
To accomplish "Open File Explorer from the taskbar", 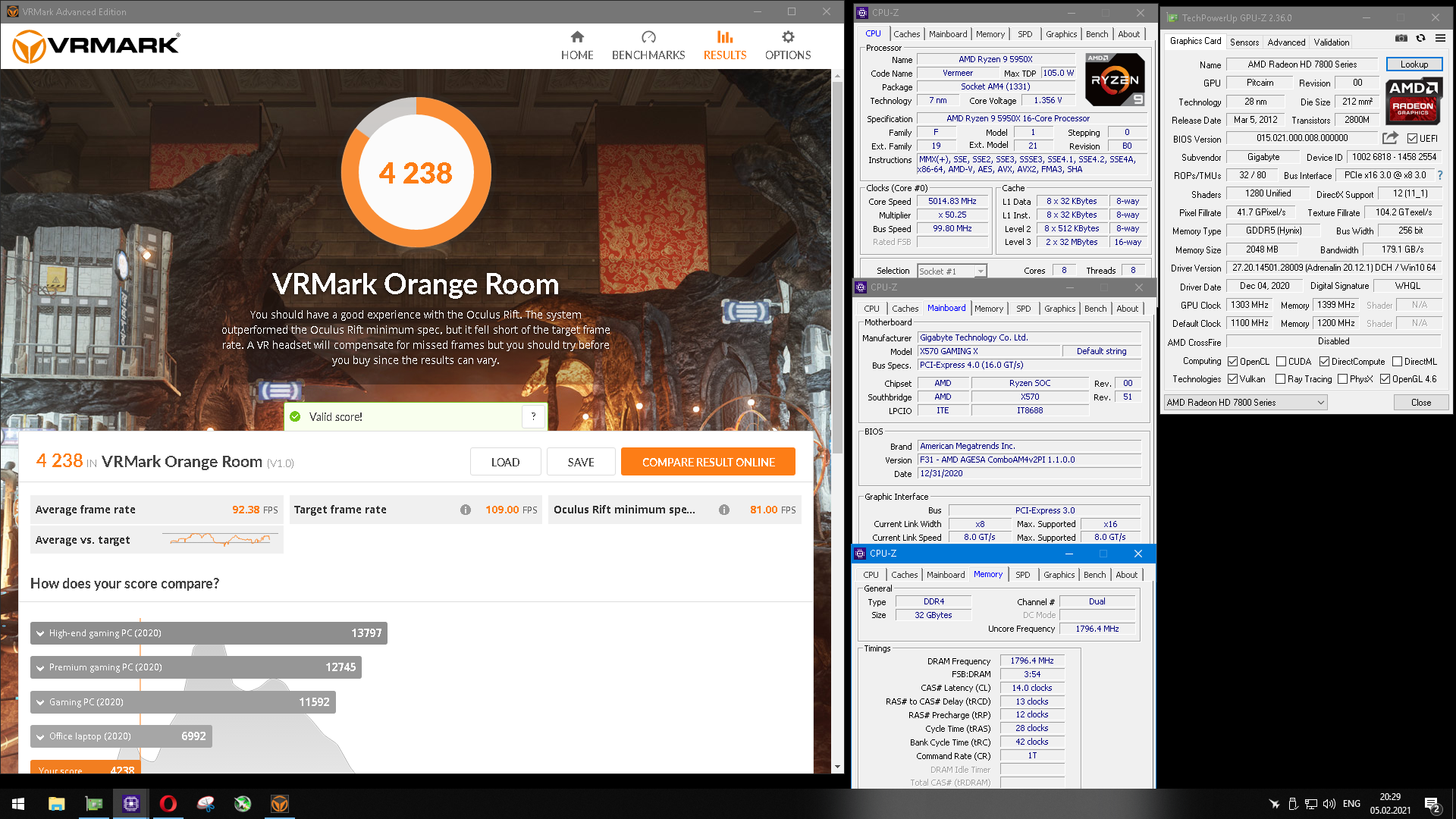I will [57, 804].
